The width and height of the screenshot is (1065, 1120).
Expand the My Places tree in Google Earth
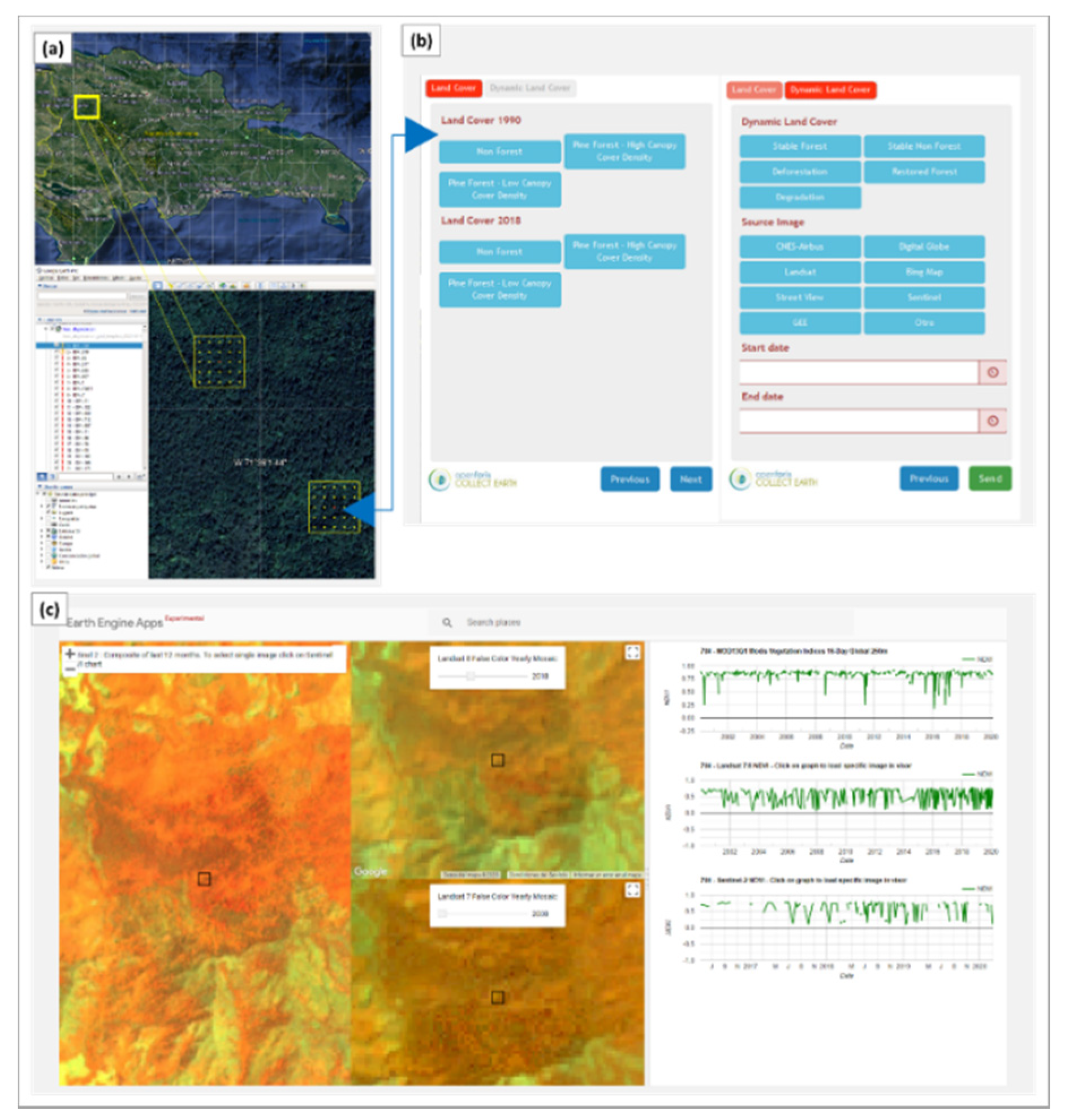[x=45, y=329]
